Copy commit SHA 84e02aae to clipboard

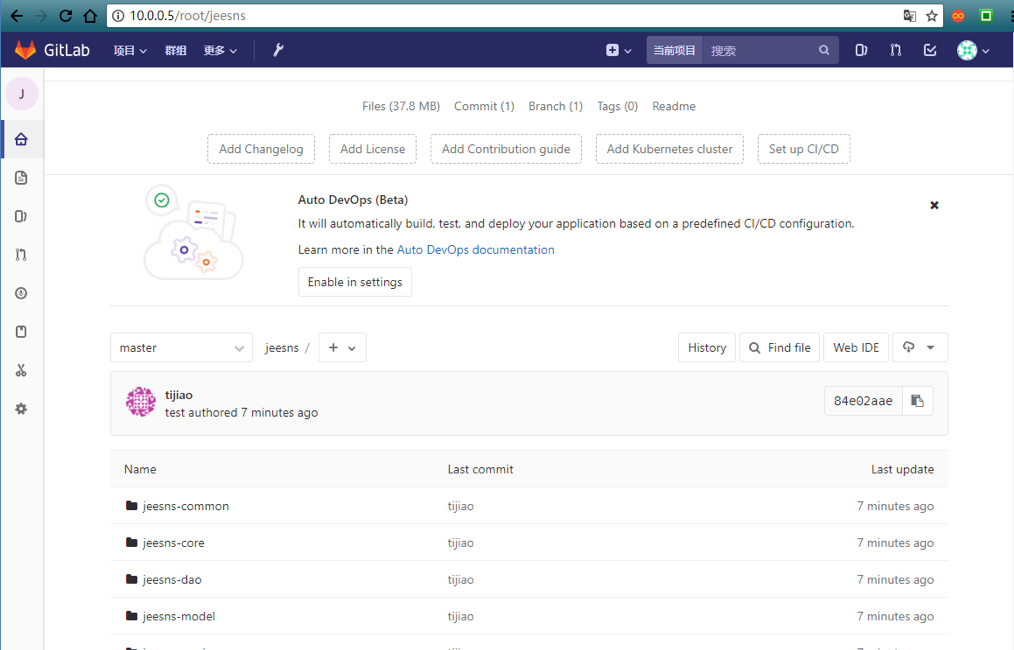coord(917,401)
